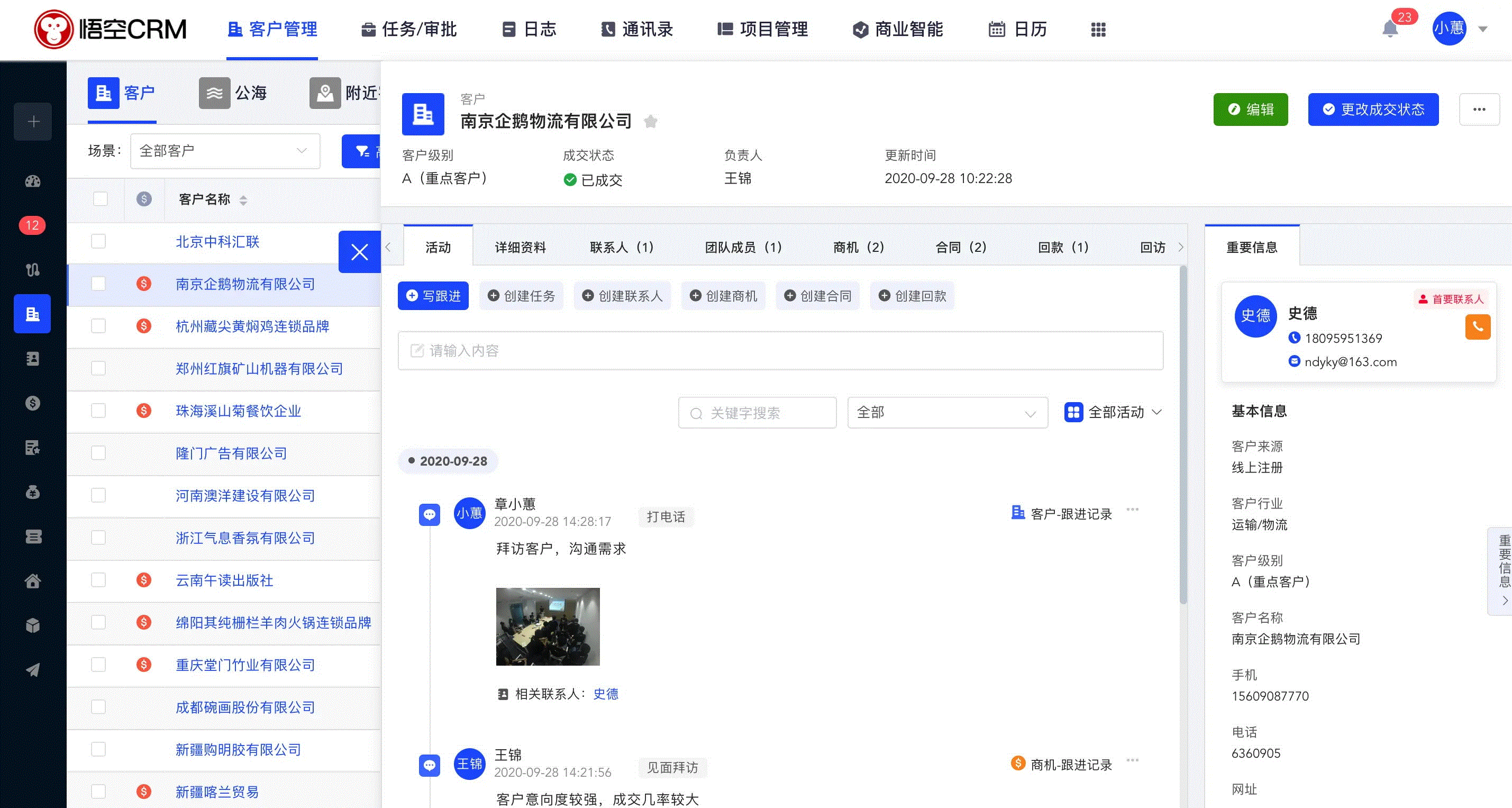The height and width of the screenshot is (808, 1512).
Task: Click the plus quick-create icon in sidebar
Action: (x=33, y=122)
